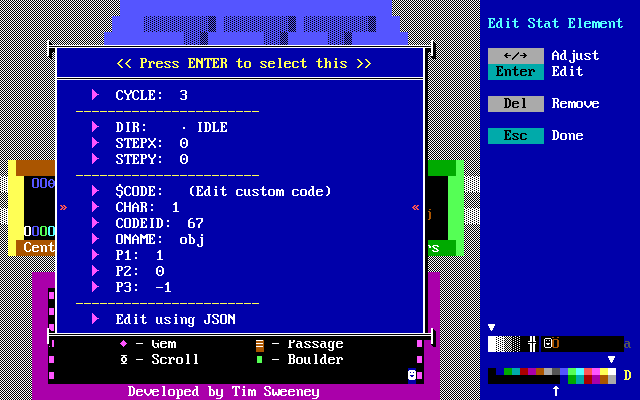Click the Scroll symbol in the legend
The width and height of the screenshot is (640, 400).
tap(124, 360)
